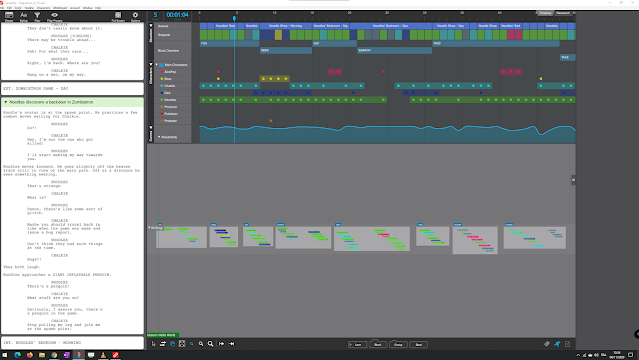
Task: Click the blue pin icon
Action: 557,344
